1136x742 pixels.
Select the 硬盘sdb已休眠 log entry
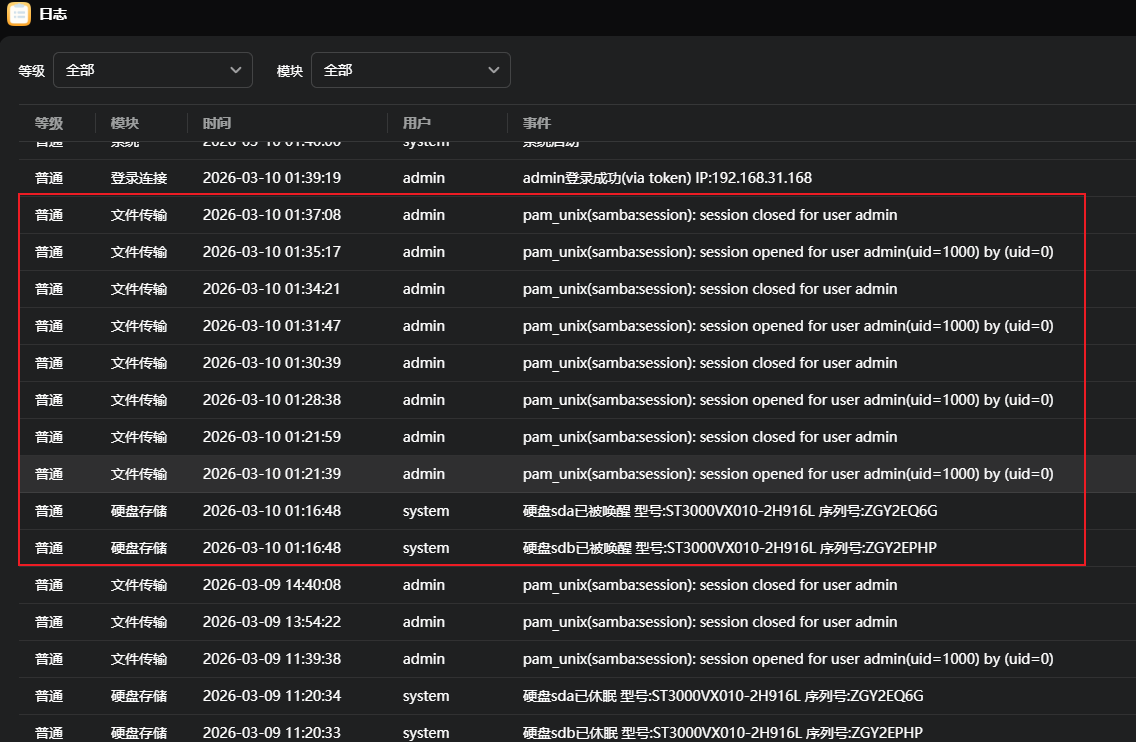tap(729, 732)
